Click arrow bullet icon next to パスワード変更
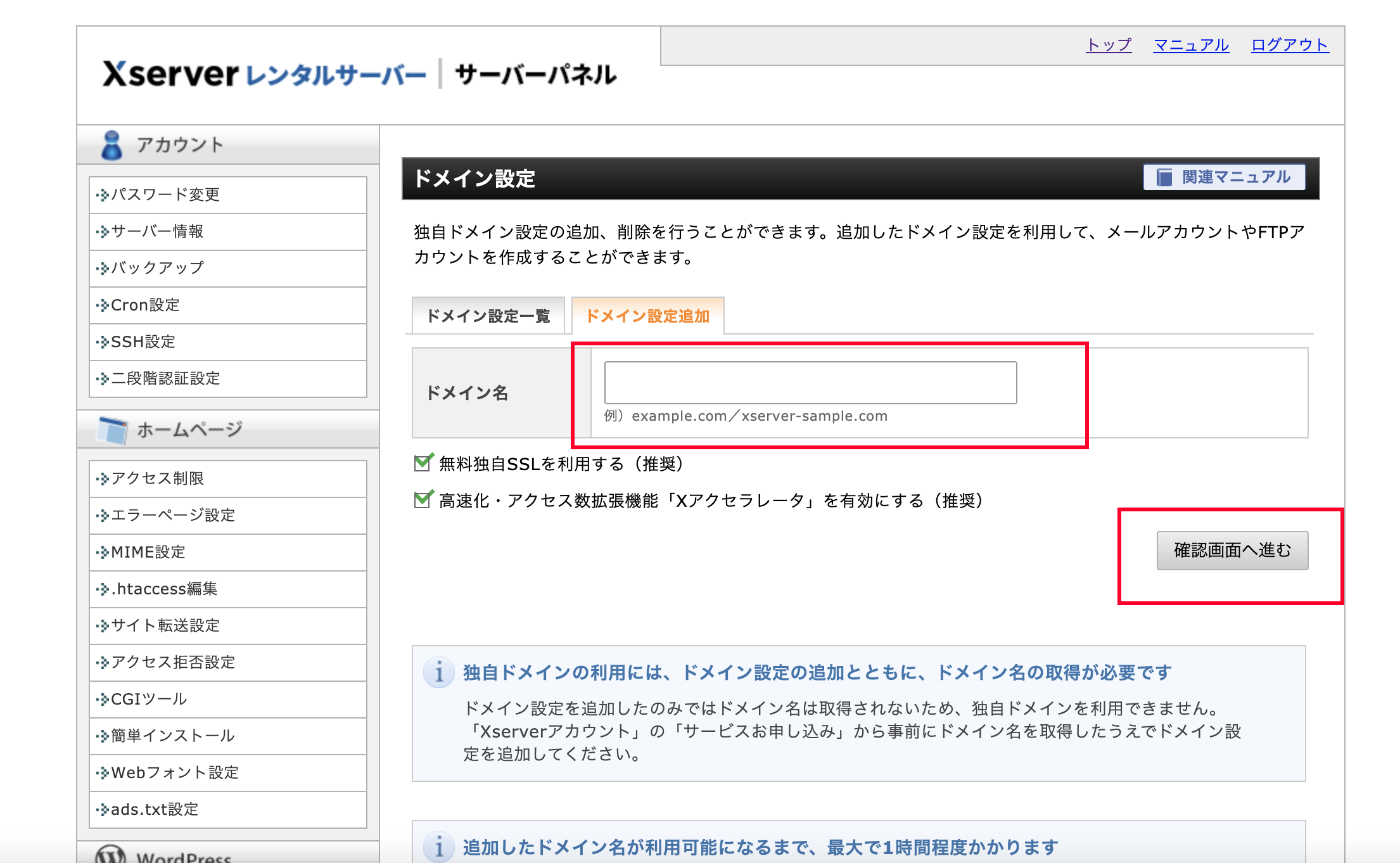The image size is (1400, 863). click(102, 195)
